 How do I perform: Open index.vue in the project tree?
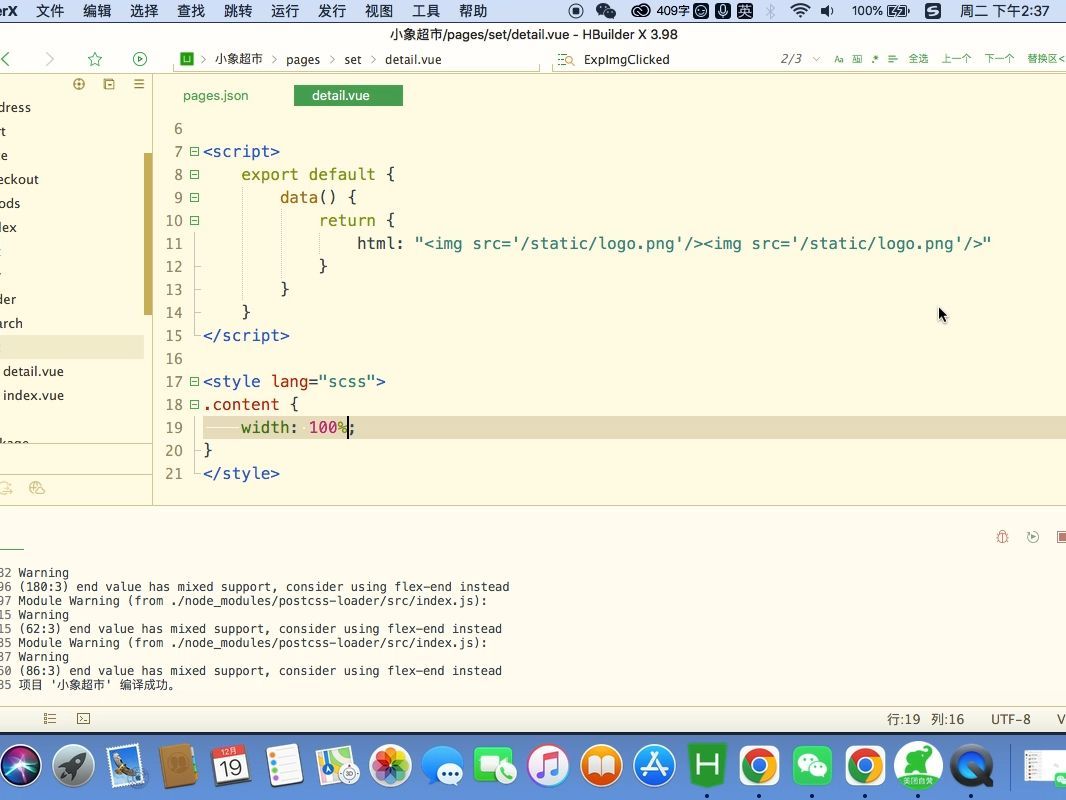click(x=33, y=396)
